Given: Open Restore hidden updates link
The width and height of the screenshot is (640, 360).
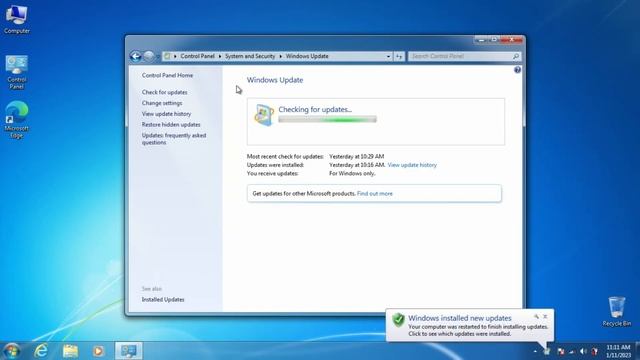Looking at the screenshot, I should click(171, 124).
